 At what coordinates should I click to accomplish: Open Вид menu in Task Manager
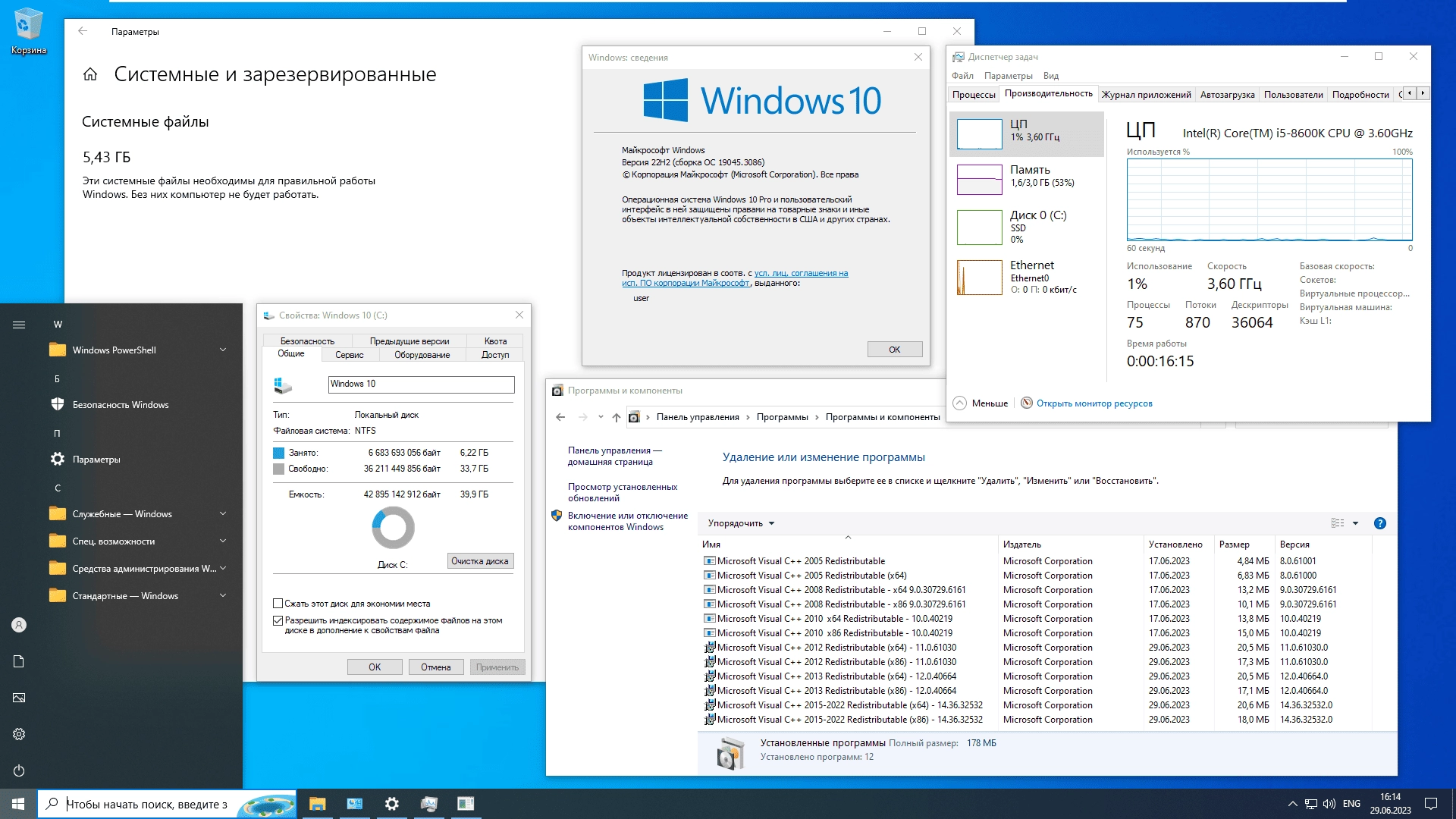coord(1050,76)
